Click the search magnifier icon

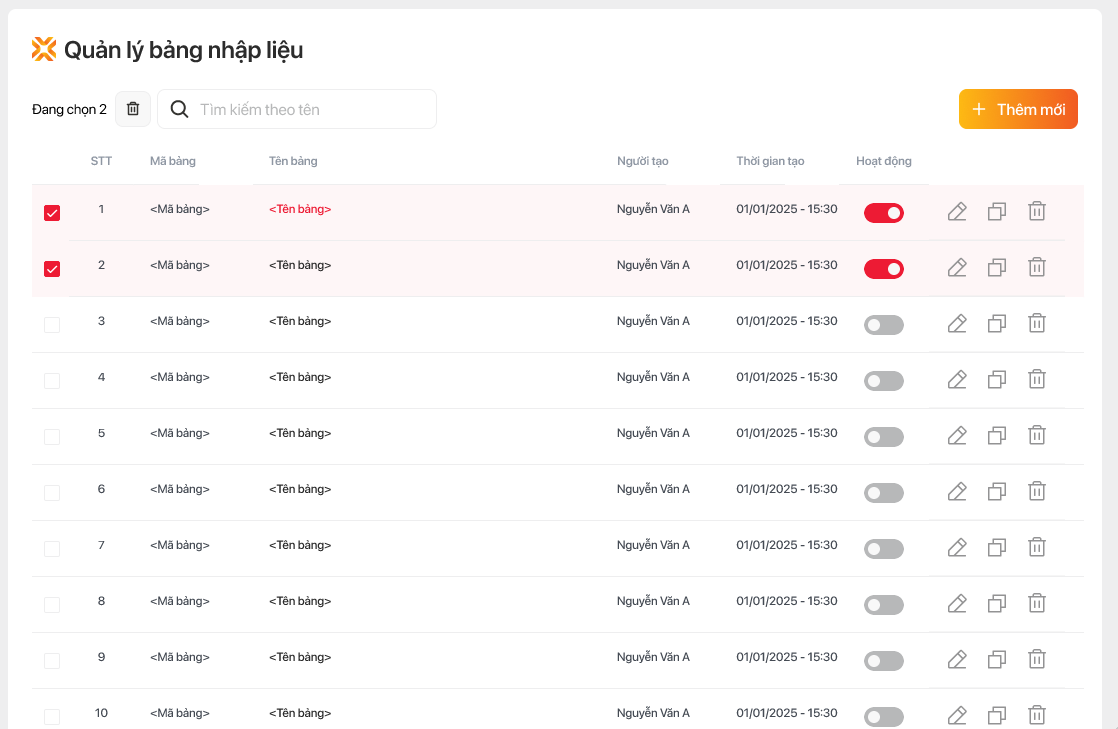click(x=180, y=109)
